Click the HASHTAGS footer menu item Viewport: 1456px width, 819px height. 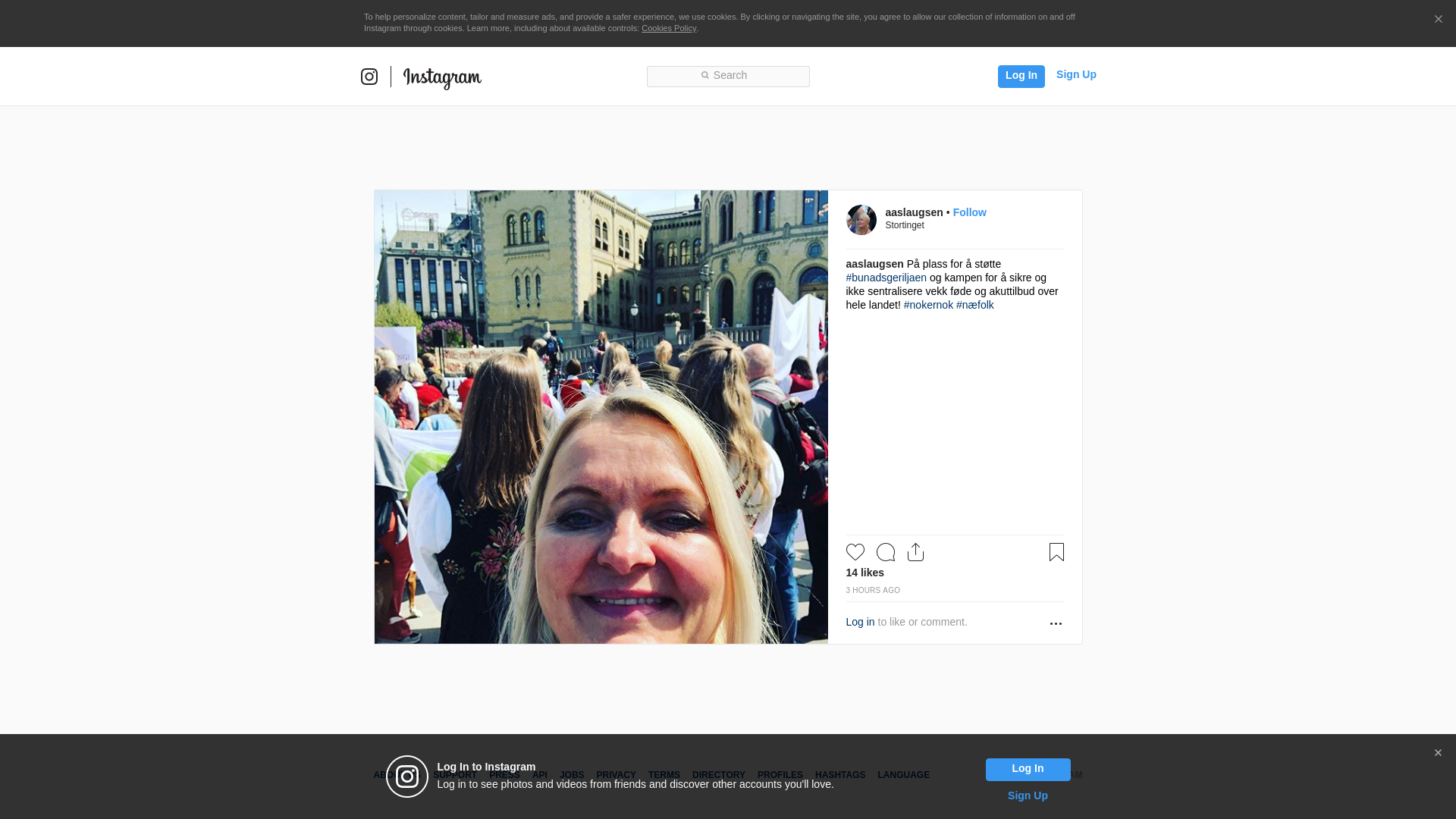tap(839, 775)
